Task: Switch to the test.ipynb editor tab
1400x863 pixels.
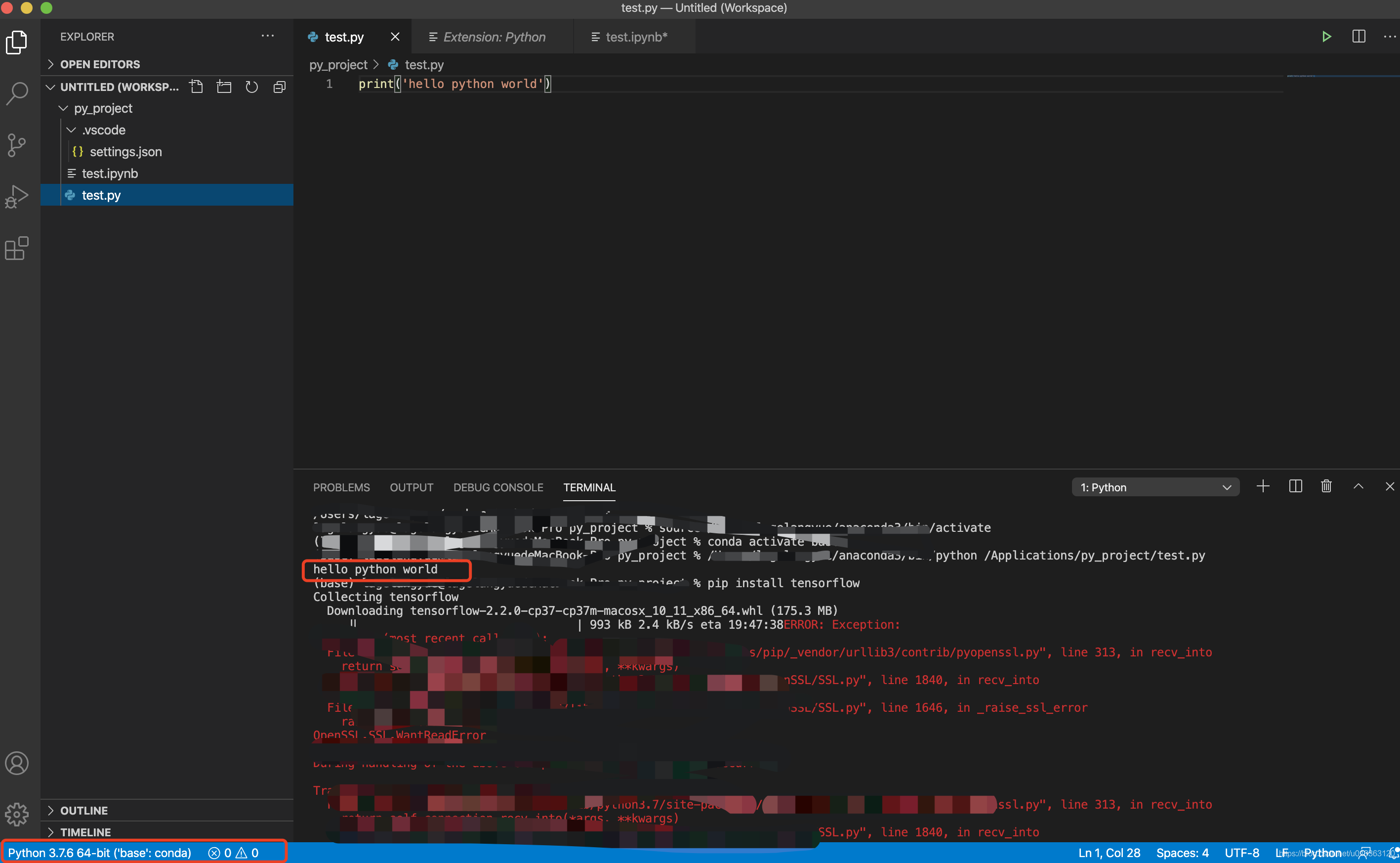Action: 636,37
